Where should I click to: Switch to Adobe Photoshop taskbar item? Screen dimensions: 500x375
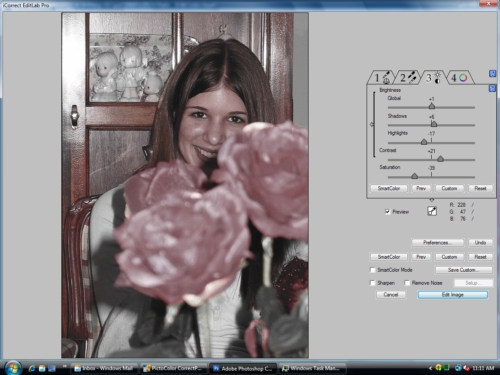pyautogui.click(x=243, y=368)
